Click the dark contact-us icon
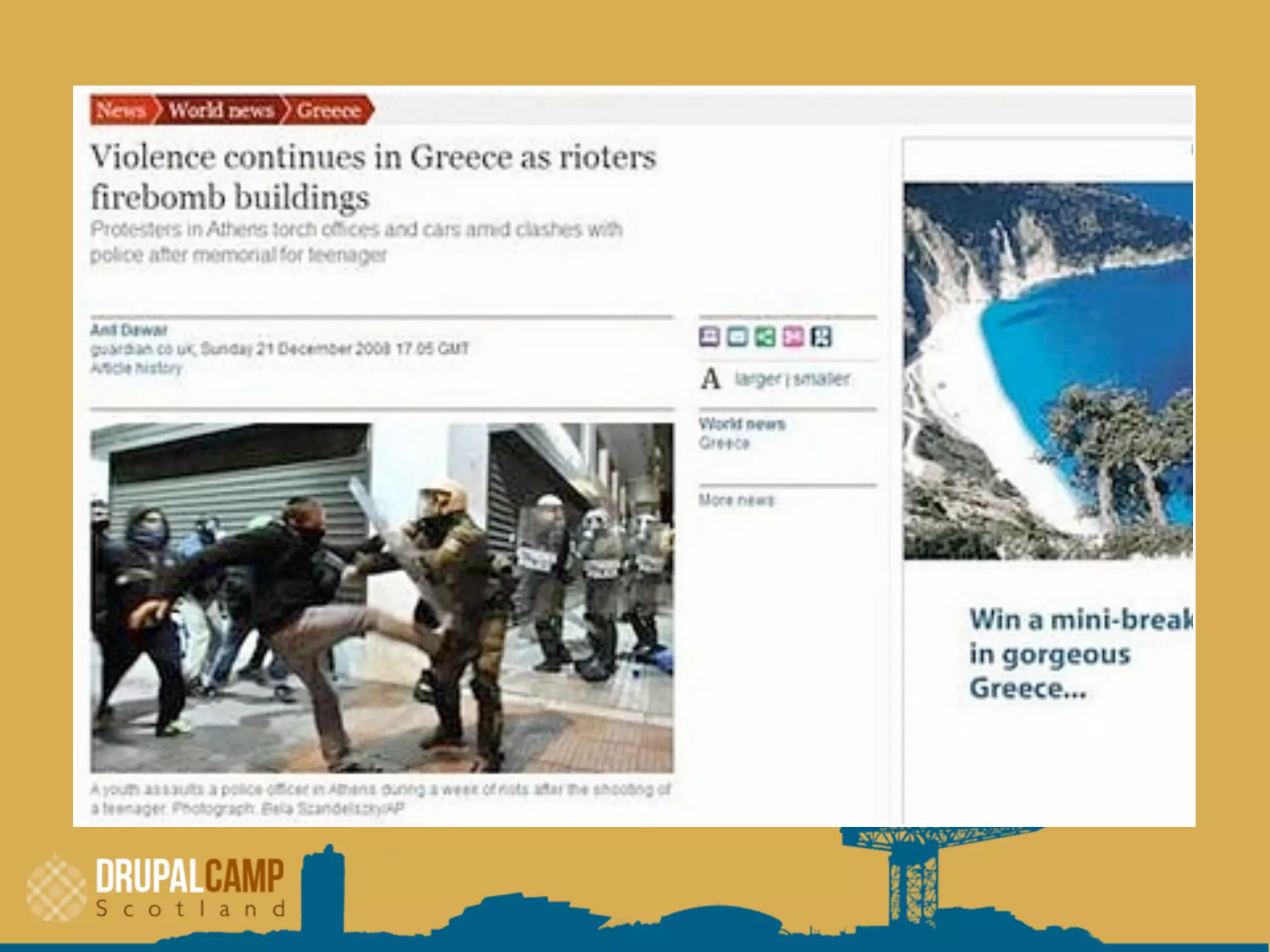The image size is (1270, 952). point(822,337)
